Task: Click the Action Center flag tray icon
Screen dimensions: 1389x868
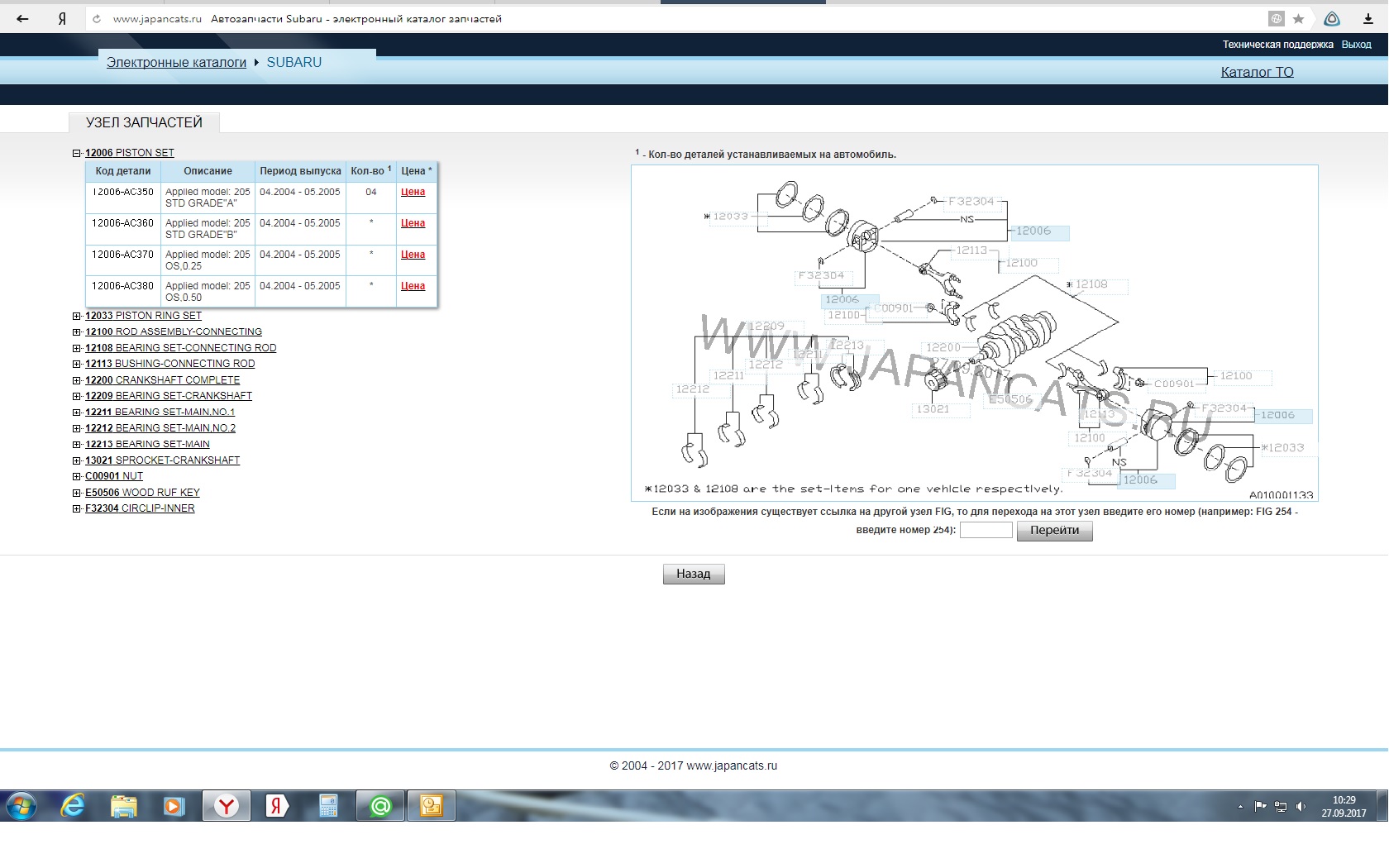Action: coord(1260,806)
